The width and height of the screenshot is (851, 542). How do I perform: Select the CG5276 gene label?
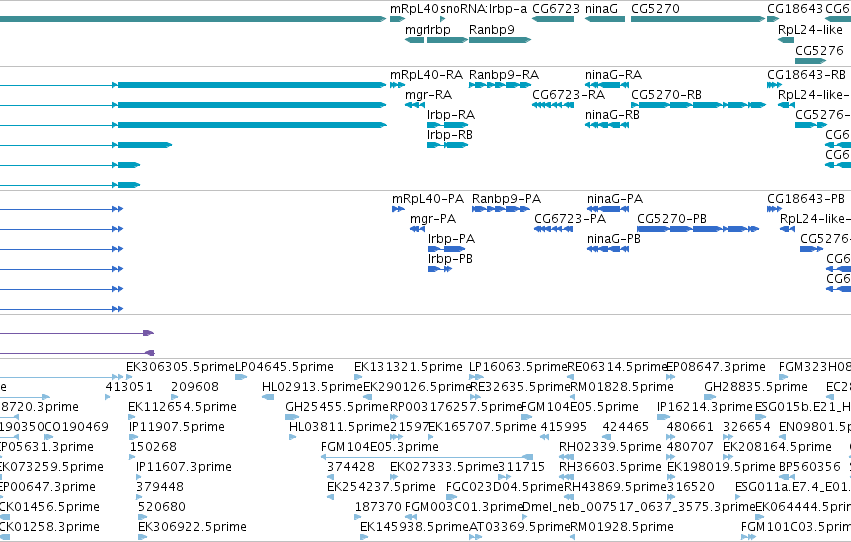(819, 50)
